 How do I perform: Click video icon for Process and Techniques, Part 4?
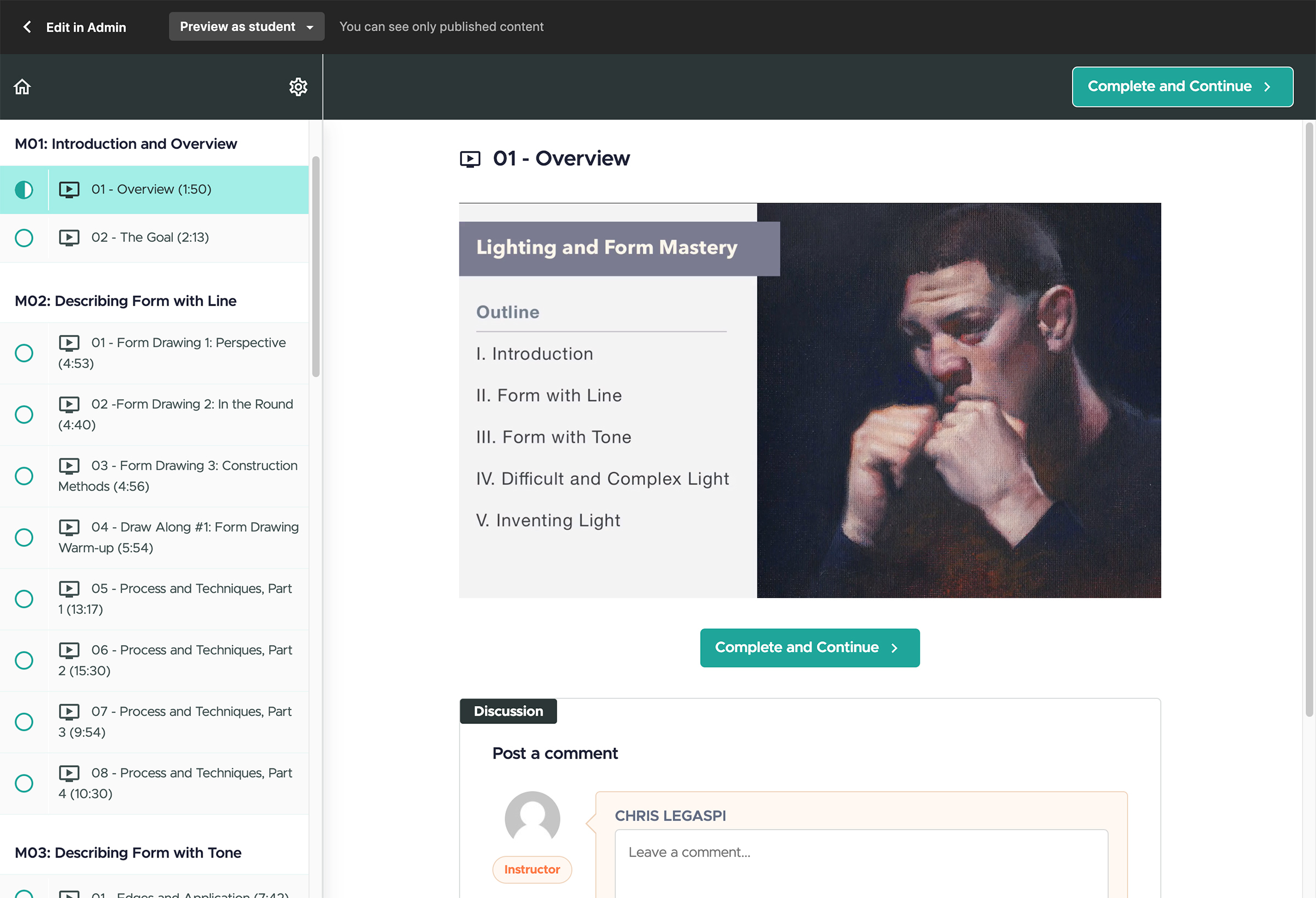(69, 773)
